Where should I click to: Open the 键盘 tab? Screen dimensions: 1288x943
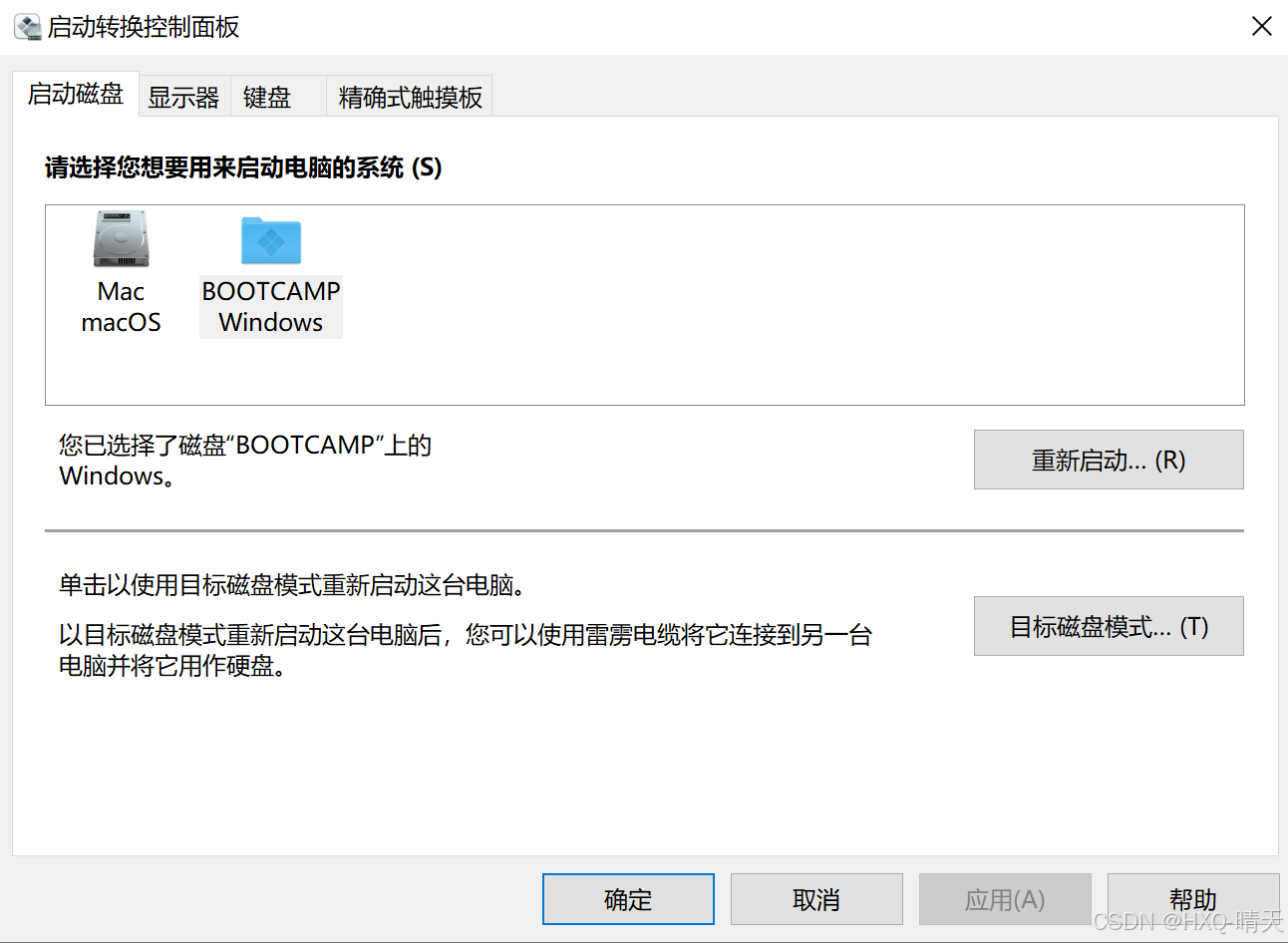pyautogui.click(x=278, y=97)
